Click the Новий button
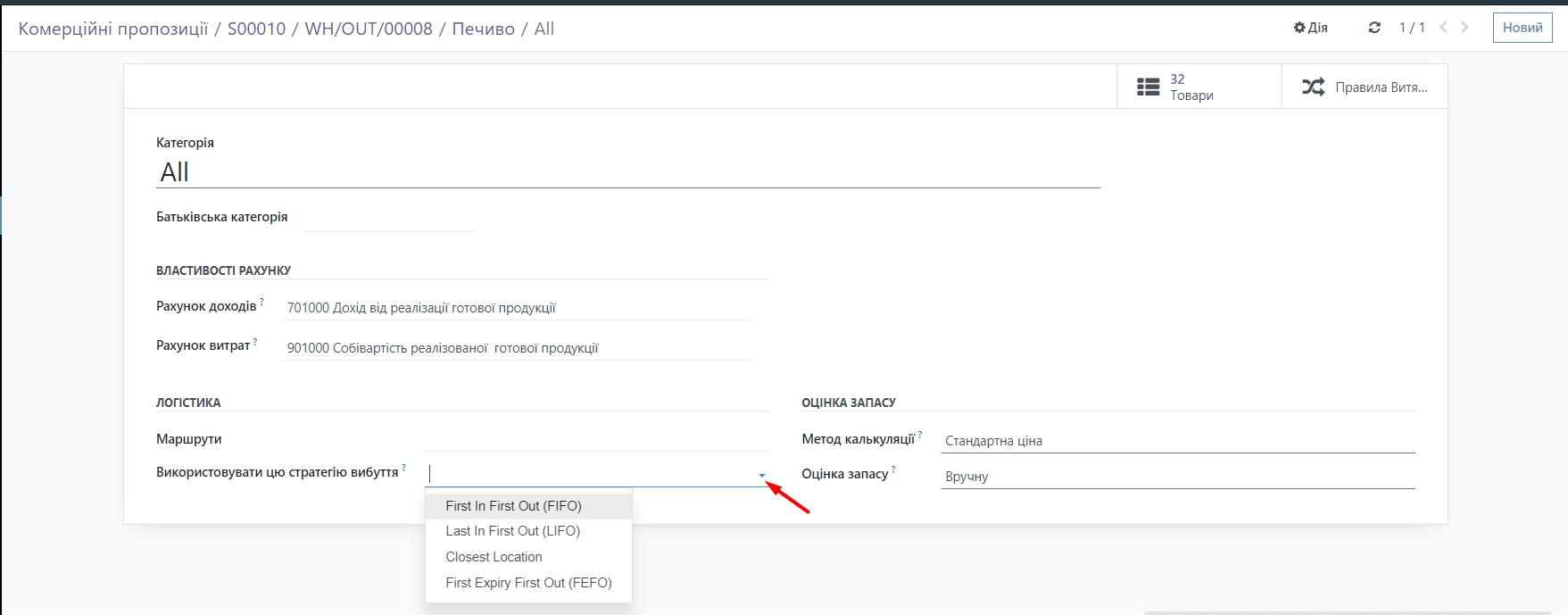Viewport: 1568px width, 615px height. (x=1522, y=28)
